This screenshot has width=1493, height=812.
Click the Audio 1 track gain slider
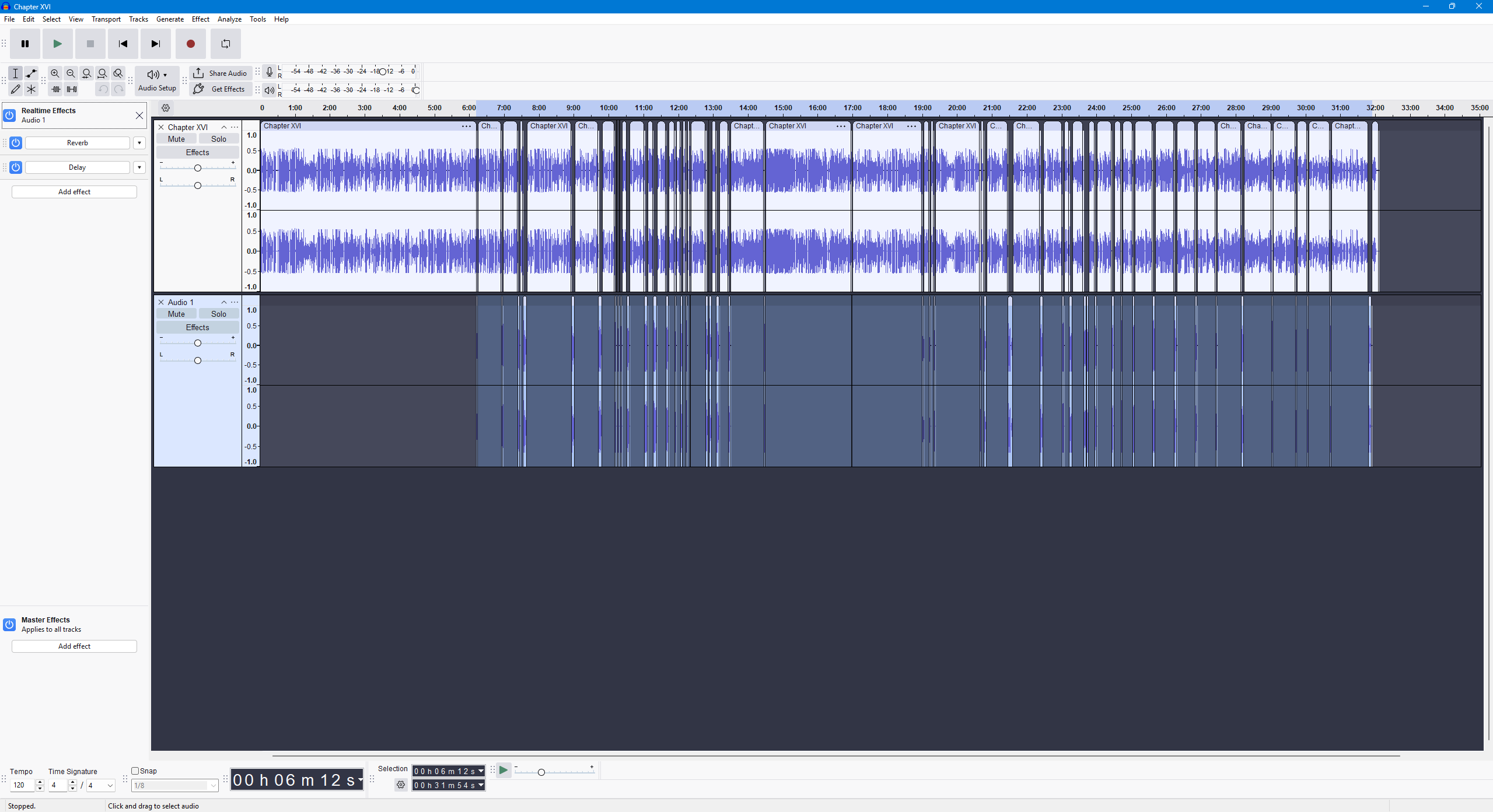(x=198, y=343)
